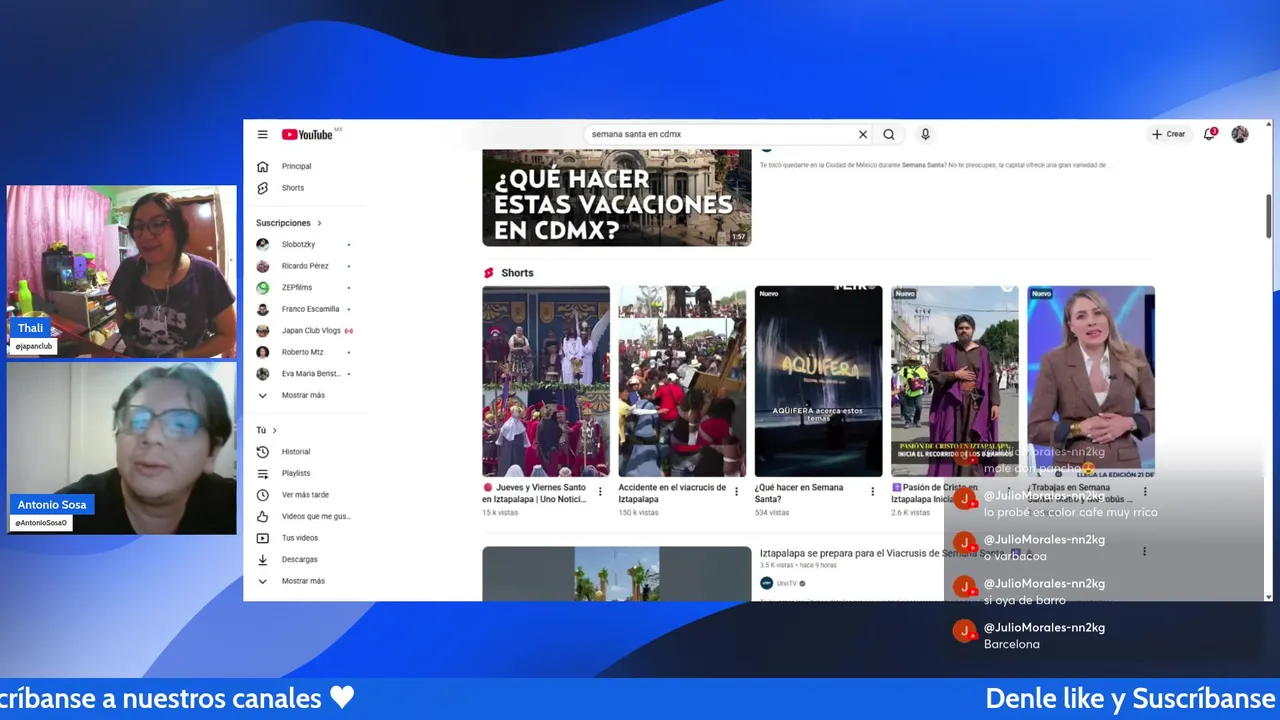The width and height of the screenshot is (1280, 720).
Task: Click the Slobotzky channel avatar icon
Action: point(262,244)
